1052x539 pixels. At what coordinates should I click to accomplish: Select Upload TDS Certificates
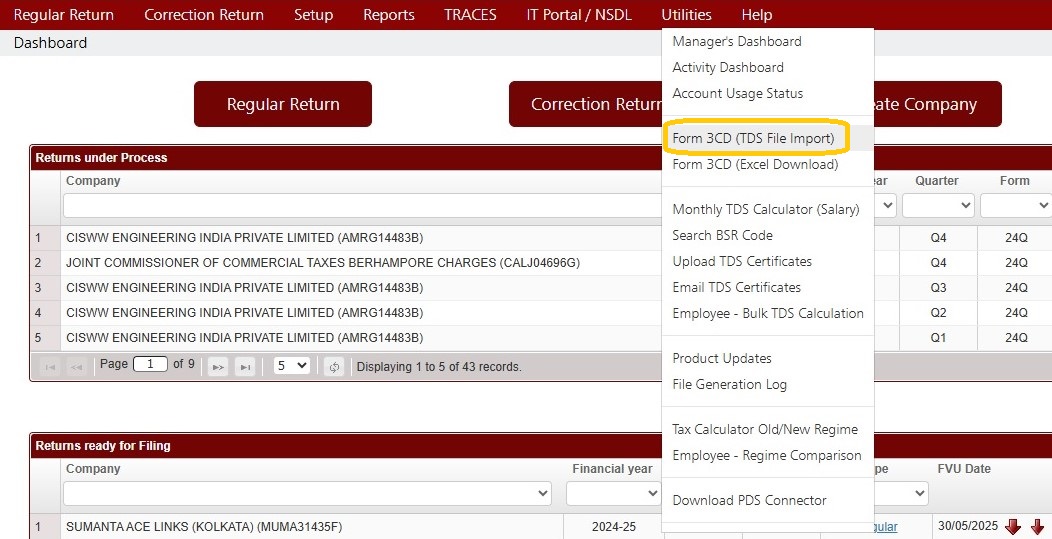click(742, 261)
